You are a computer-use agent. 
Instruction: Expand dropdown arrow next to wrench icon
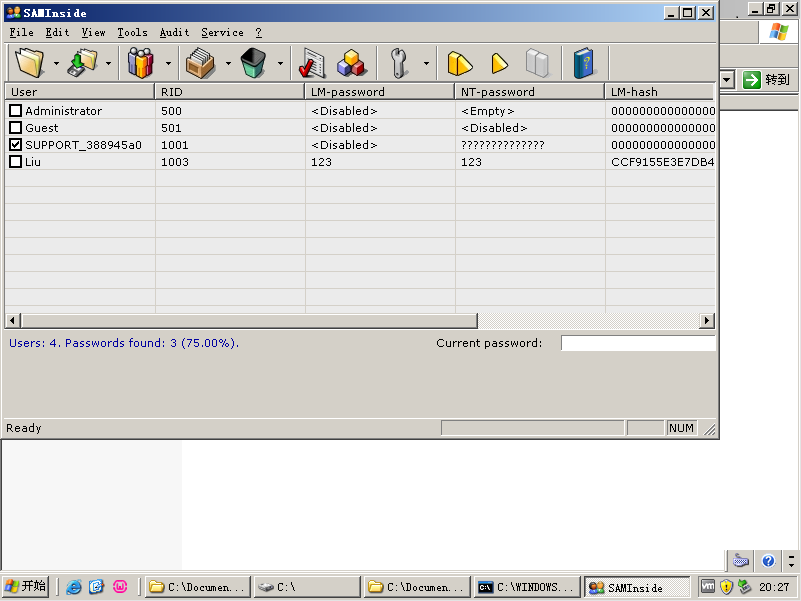pyautogui.click(x=426, y=63)
